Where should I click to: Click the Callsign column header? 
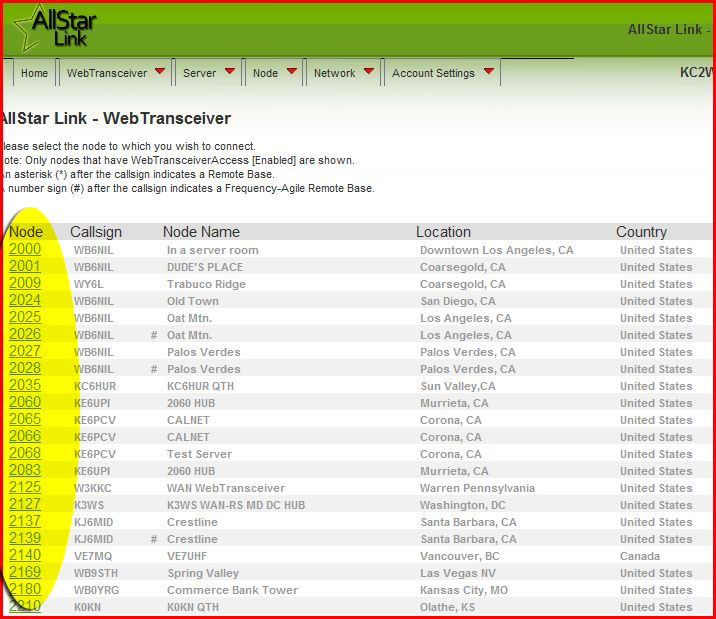(96, 232)
